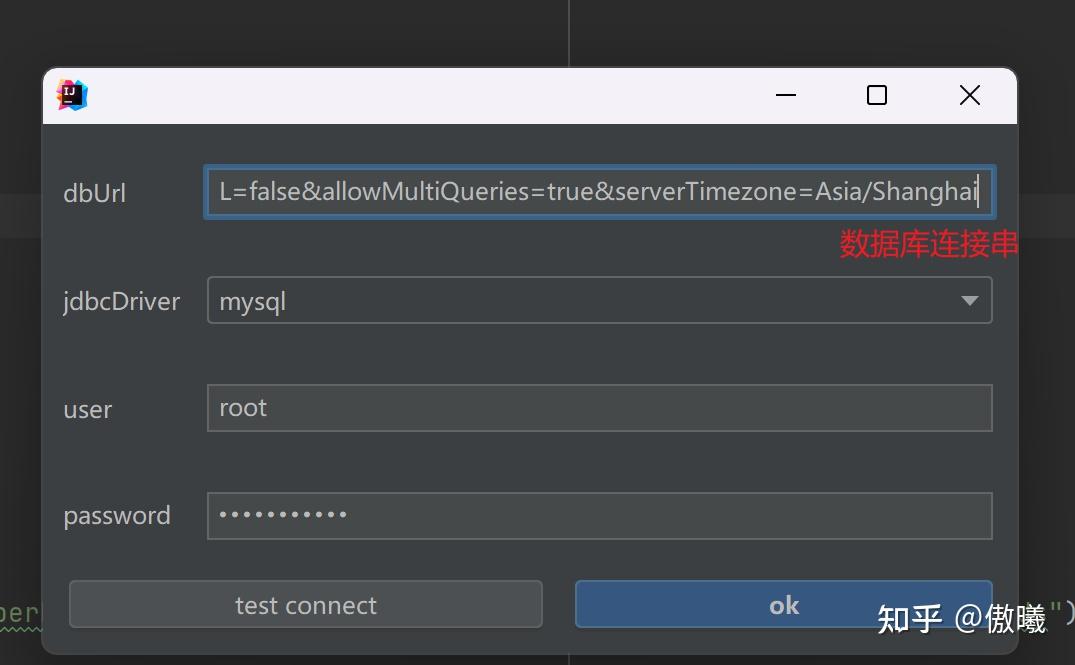Click the jdbcDriver dropdown arrow
1075x665 pixels.
click(x=966, y=300)
